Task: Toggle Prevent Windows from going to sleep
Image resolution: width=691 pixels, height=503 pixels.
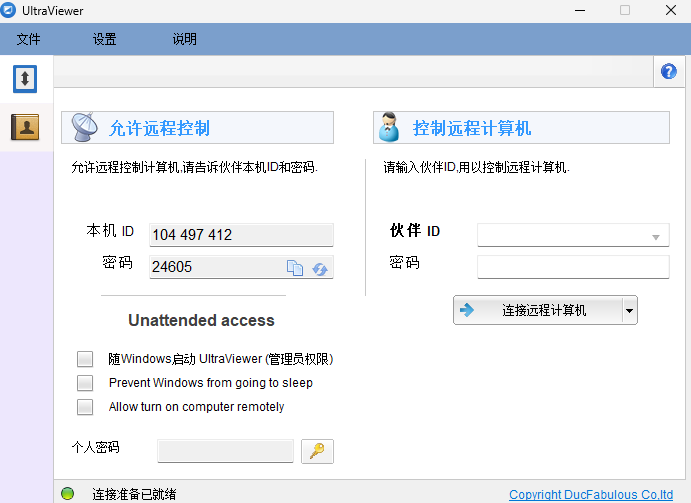Action: (86, 383)
